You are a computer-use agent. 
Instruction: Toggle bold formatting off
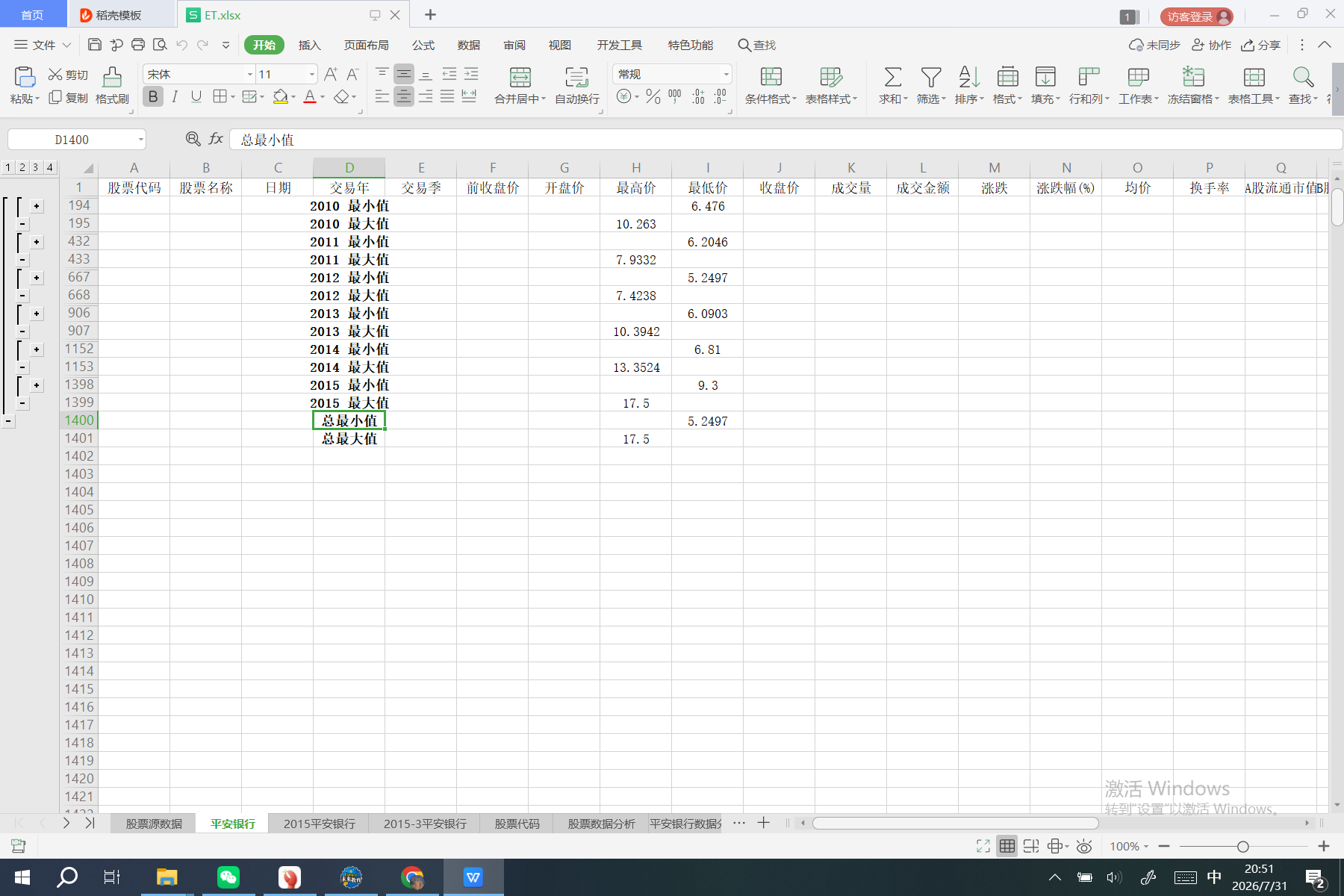point(153,96)
